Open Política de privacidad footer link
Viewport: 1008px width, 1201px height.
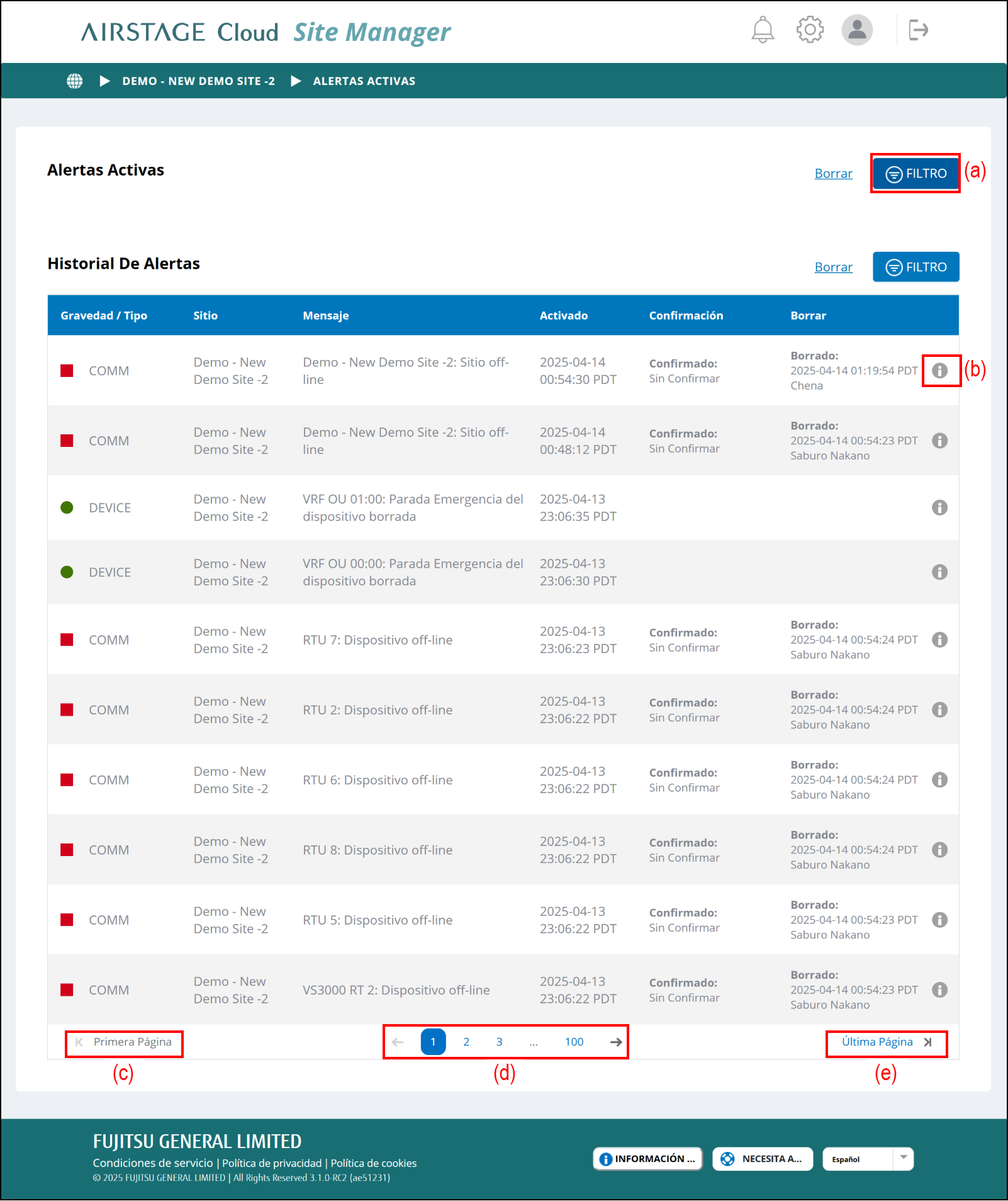272,1163
